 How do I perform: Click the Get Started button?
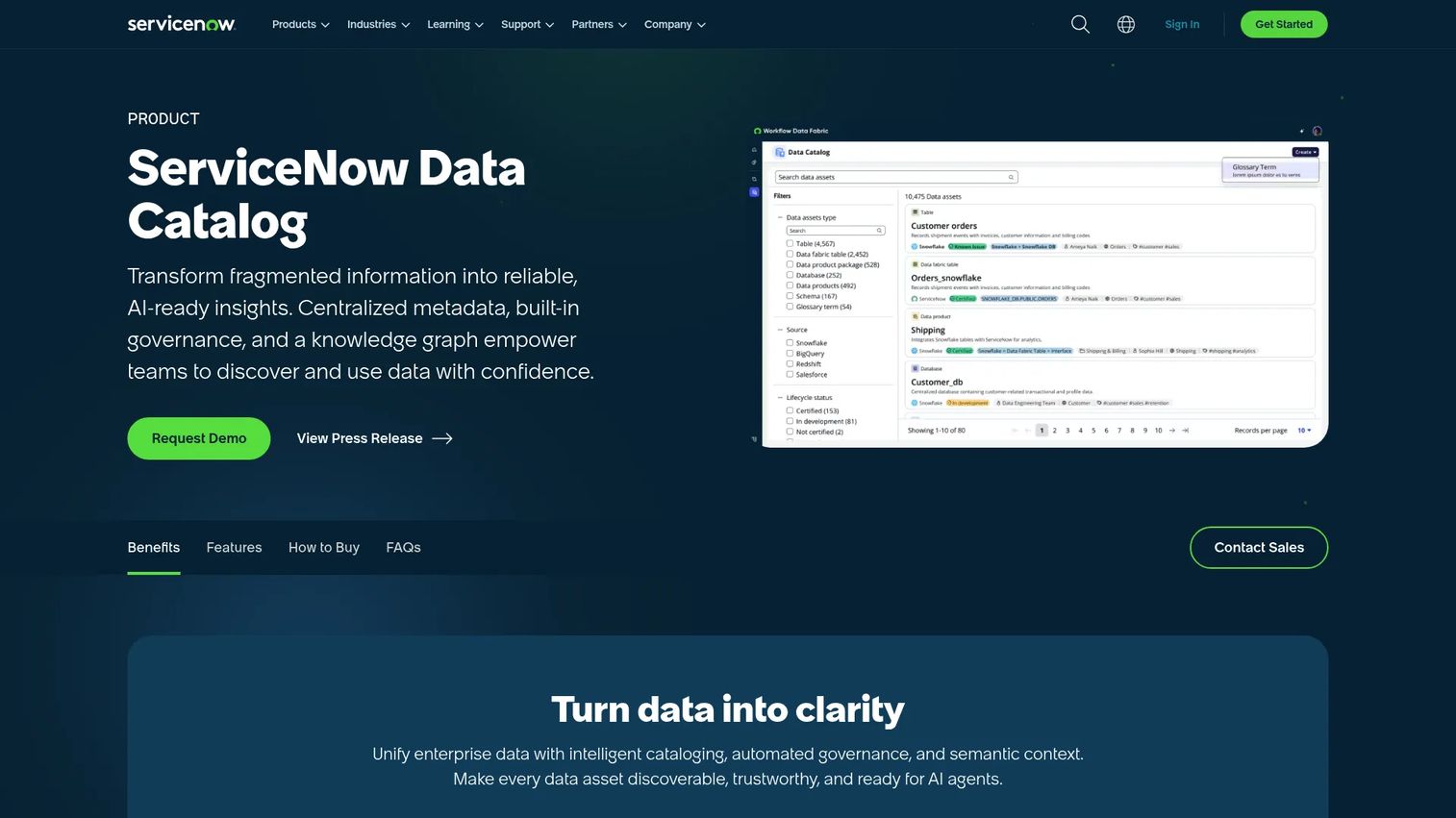pyautogui.click(x=1284, y=24)
